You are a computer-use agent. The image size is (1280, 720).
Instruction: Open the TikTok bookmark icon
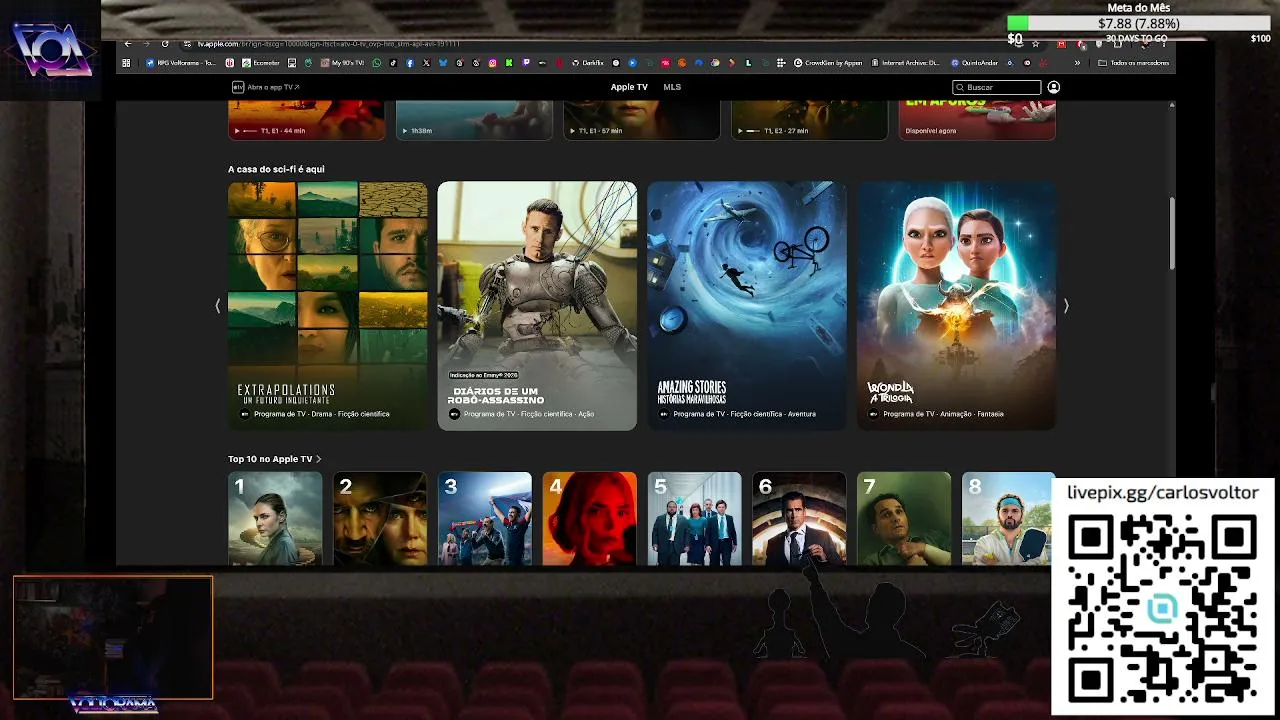[393, 63]
